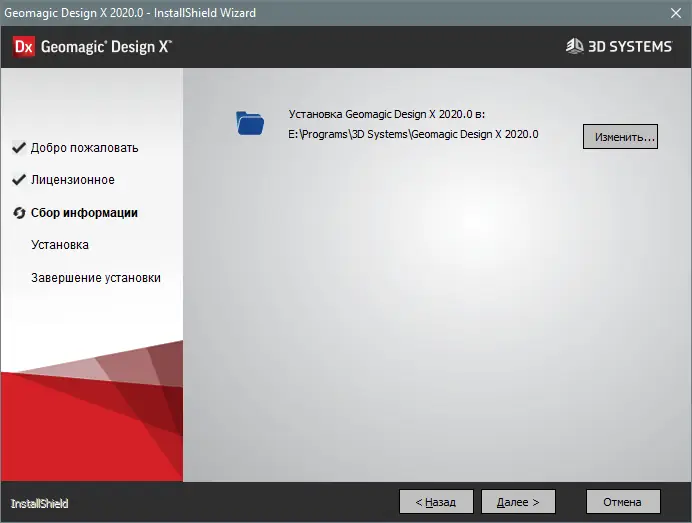
Task: Click the blue folder icon
Action: [x=250, y=123]
